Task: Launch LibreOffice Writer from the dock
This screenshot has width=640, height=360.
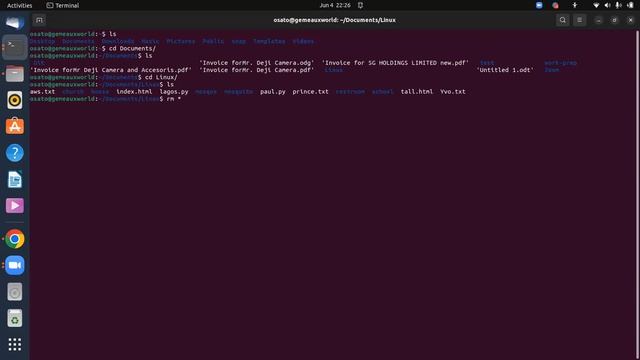Action: [x=15, y=180]
